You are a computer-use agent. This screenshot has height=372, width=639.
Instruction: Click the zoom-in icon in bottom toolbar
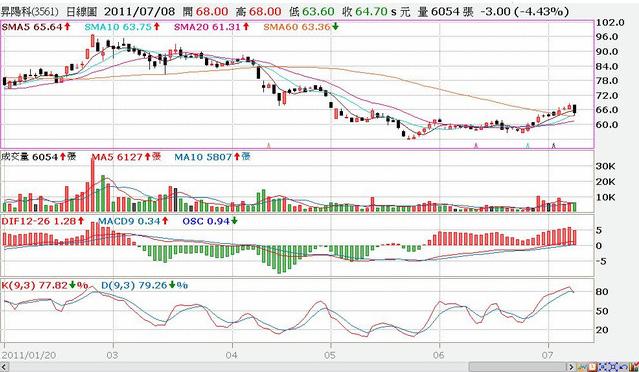click(x=603, y=367)
